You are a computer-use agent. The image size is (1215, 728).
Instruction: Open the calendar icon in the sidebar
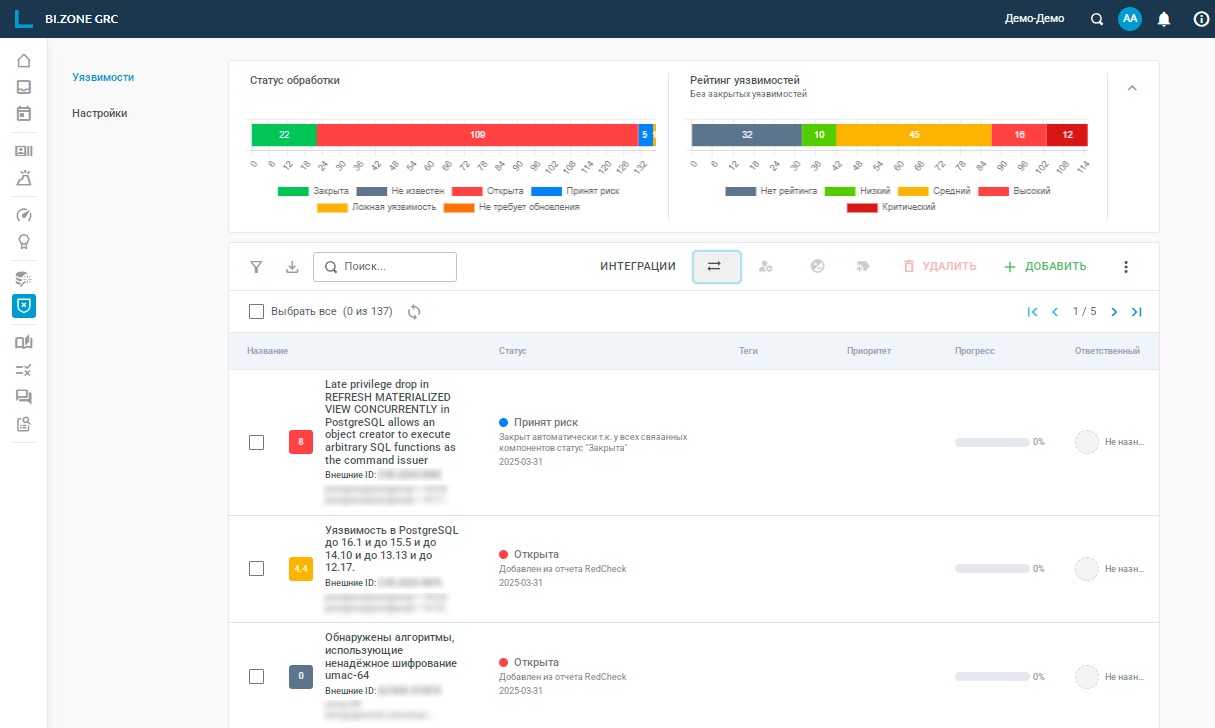tap(24, 113)
